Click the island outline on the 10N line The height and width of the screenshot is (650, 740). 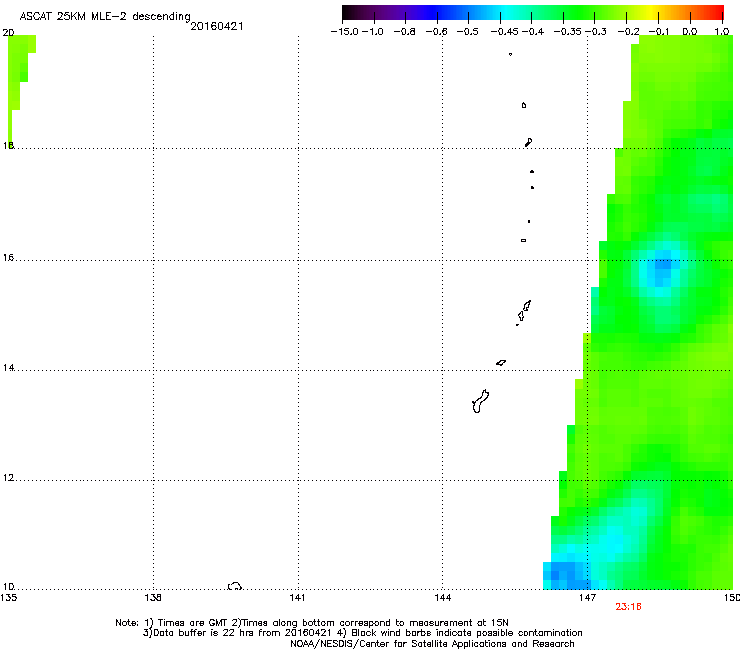point(235,586)
